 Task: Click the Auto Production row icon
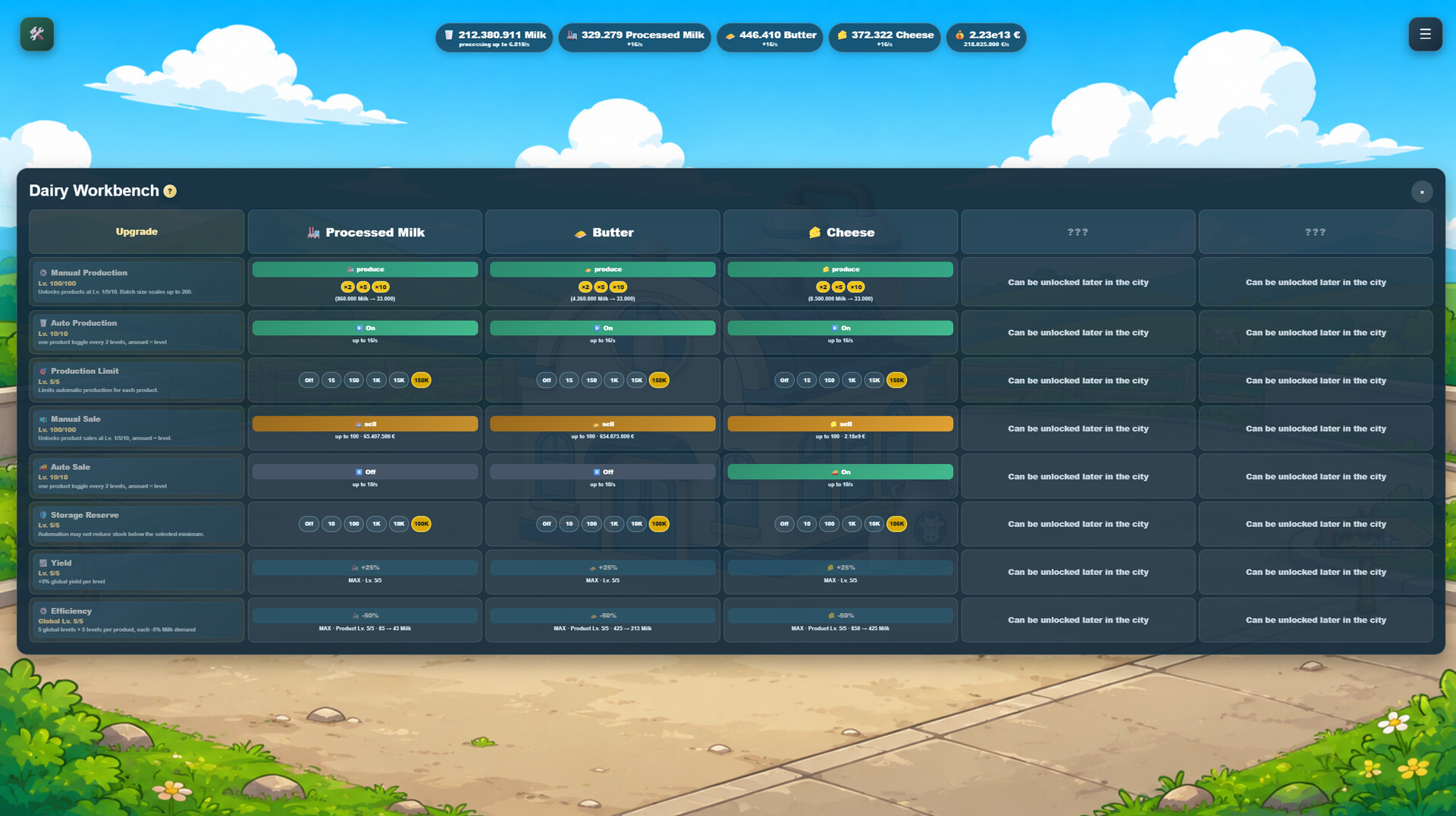coord(43,323)
